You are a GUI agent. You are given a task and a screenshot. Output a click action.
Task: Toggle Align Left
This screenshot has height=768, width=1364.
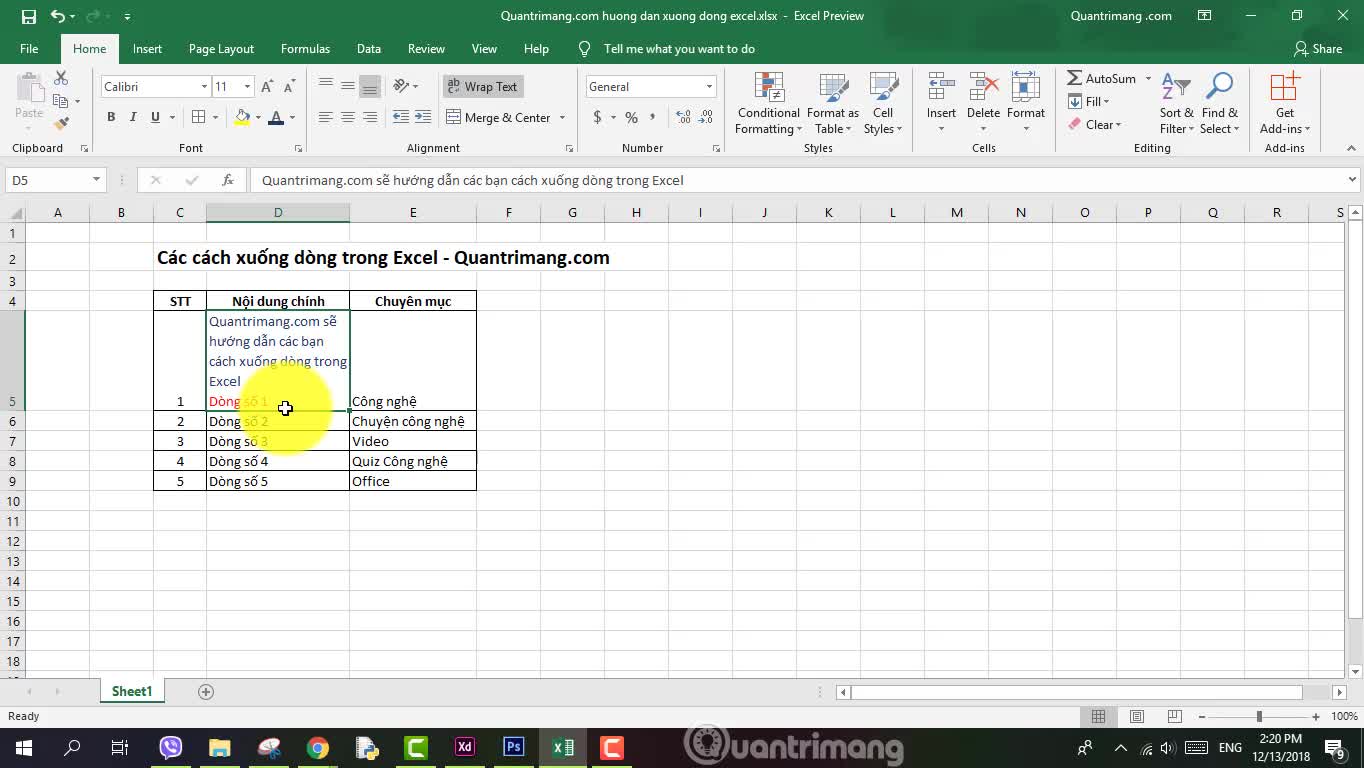pos(326,117)
